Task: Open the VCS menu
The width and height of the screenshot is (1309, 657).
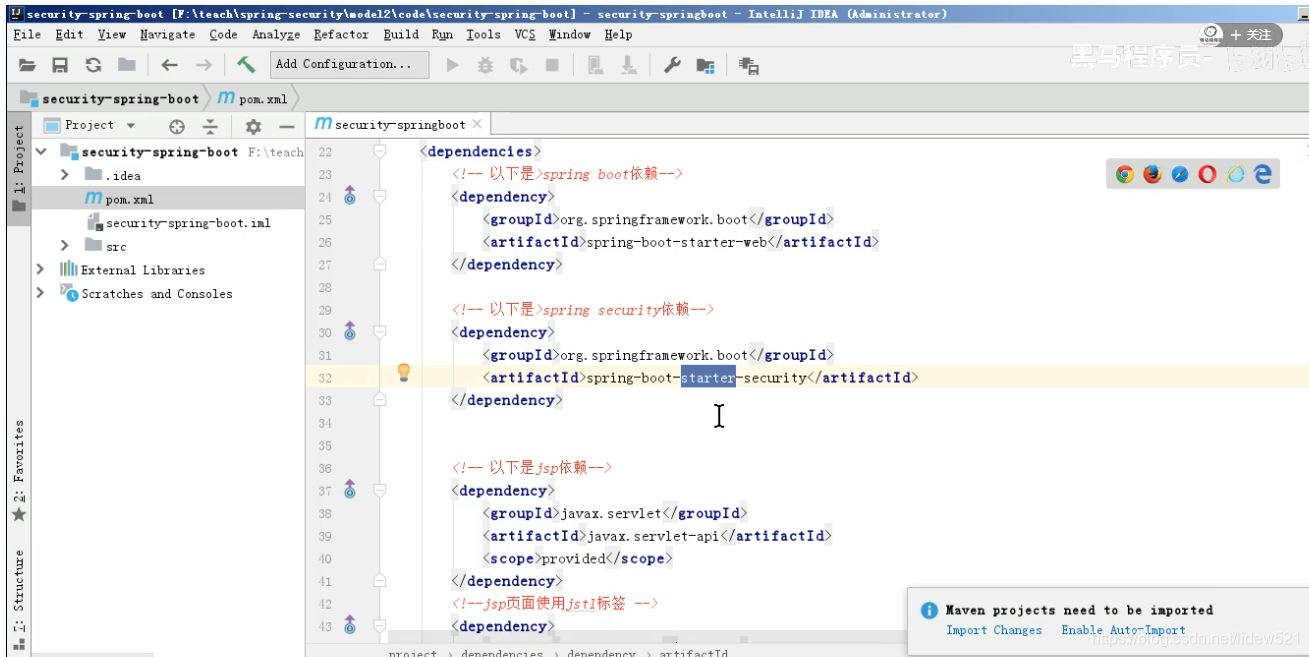Action: pos(525,34)
